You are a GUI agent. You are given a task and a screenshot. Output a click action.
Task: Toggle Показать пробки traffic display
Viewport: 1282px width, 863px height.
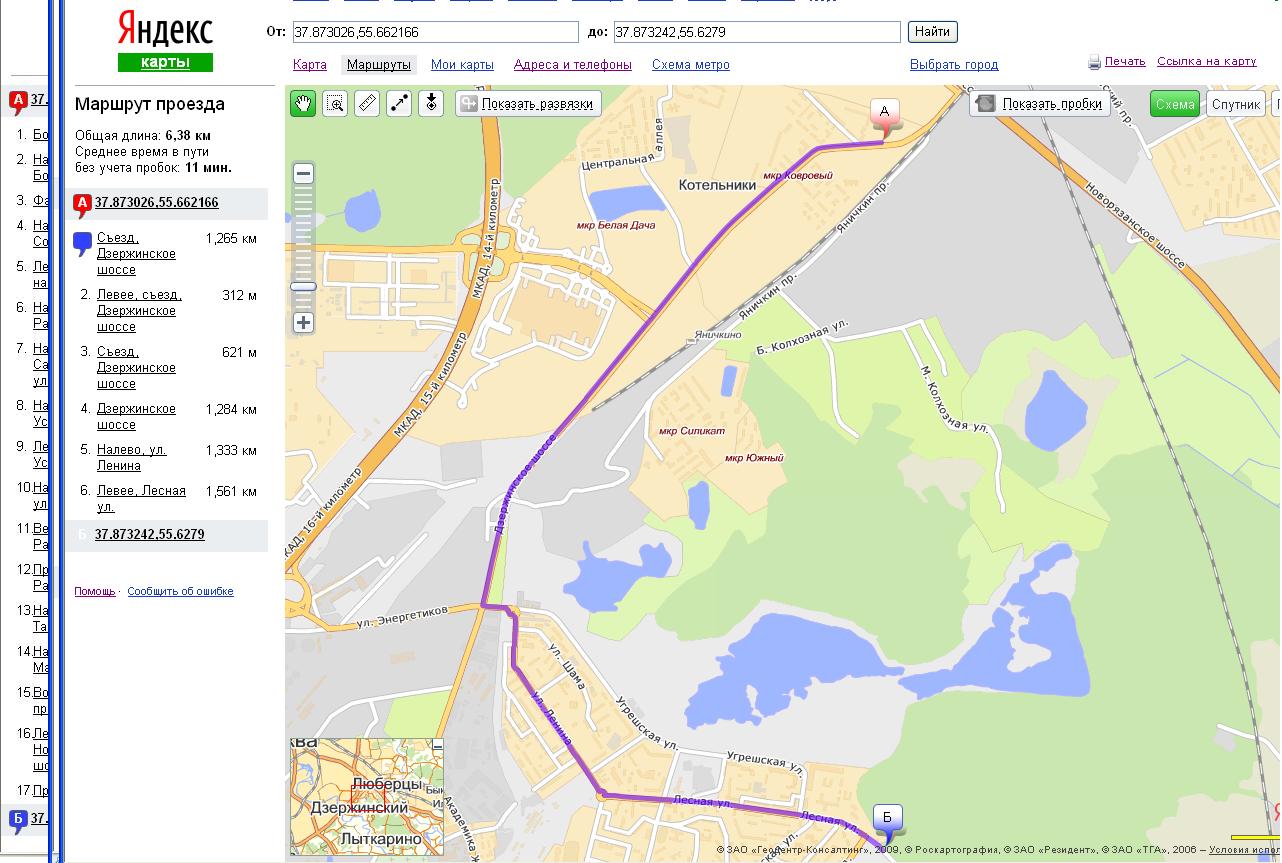point(1040,104)
